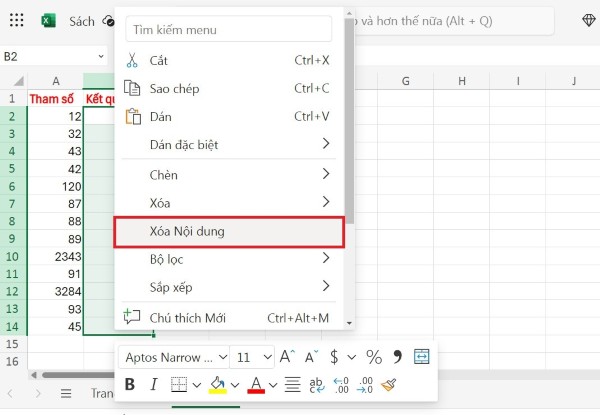Viewport: 600px width, 415px height.
Task: Select column G header
Action: click(406, 81)
